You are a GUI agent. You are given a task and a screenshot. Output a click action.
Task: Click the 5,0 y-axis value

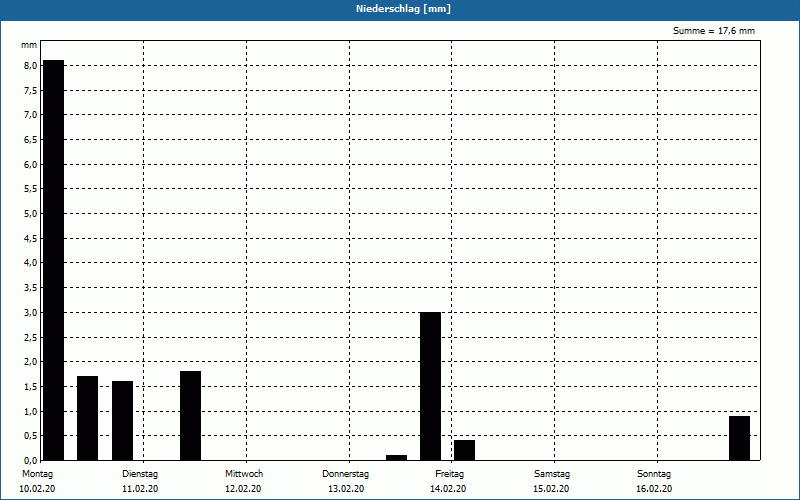click(30, 214)
